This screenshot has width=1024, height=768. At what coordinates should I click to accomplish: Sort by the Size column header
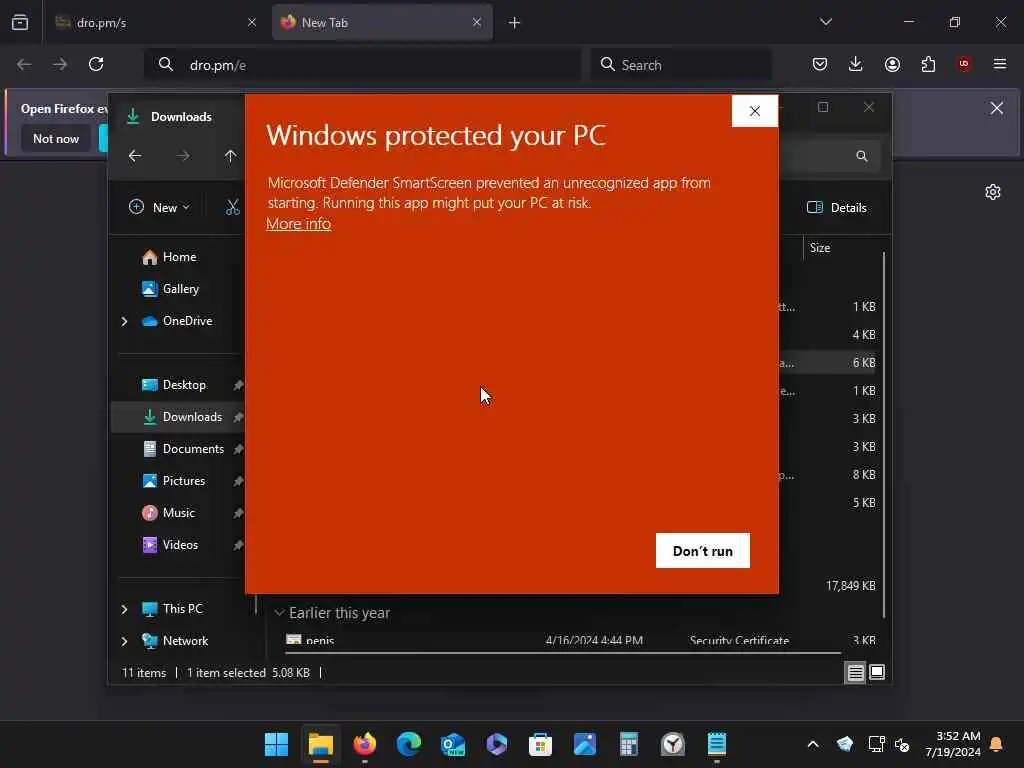[820, 248]
